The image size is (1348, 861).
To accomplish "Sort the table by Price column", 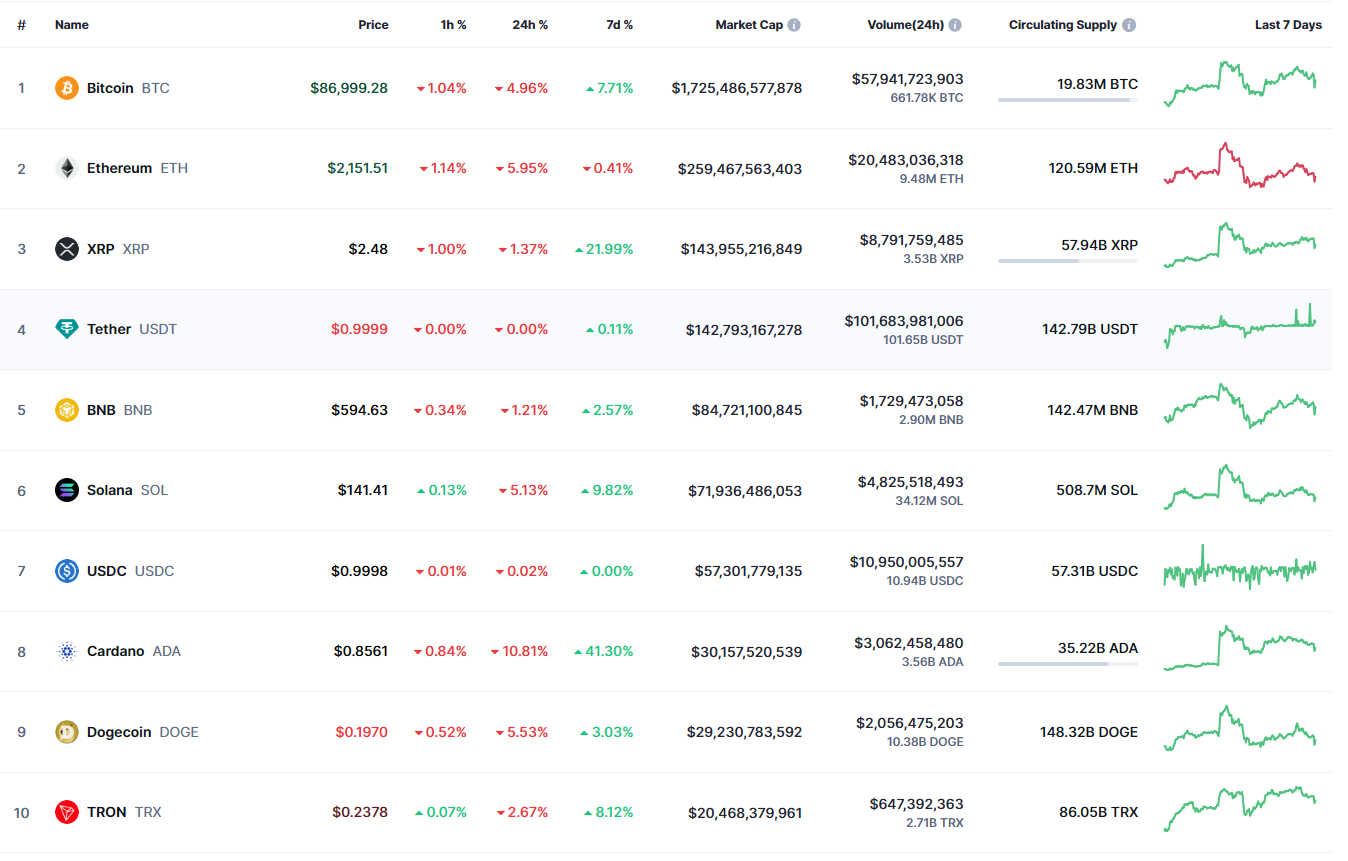I will (x=373, y=25).
